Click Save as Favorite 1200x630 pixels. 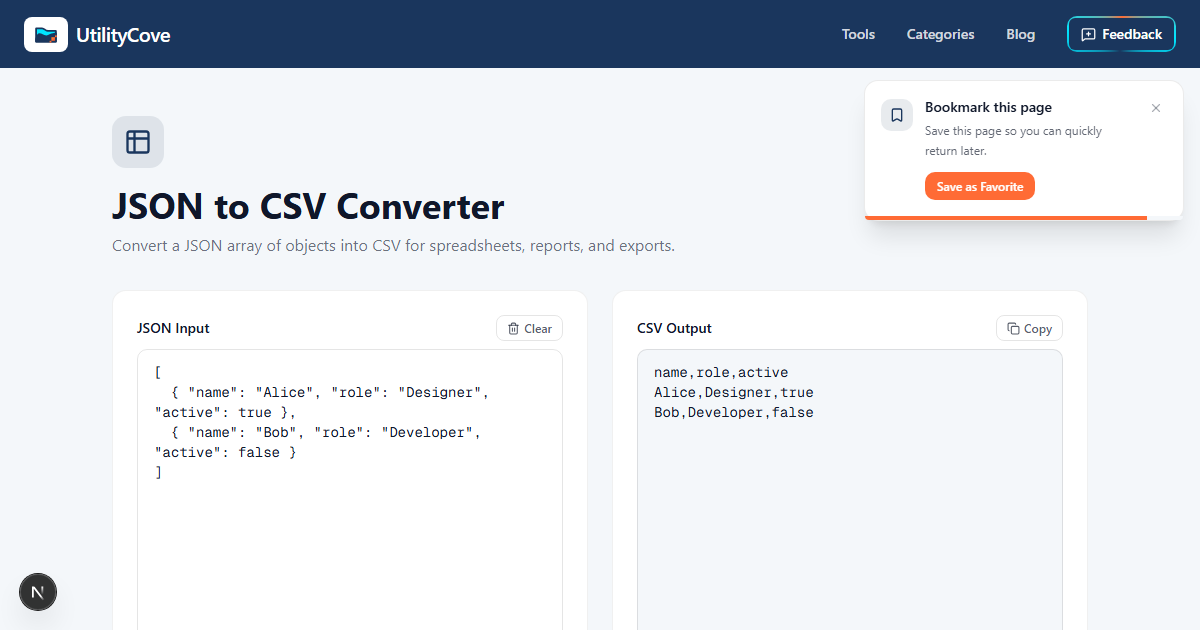[980, 186]
